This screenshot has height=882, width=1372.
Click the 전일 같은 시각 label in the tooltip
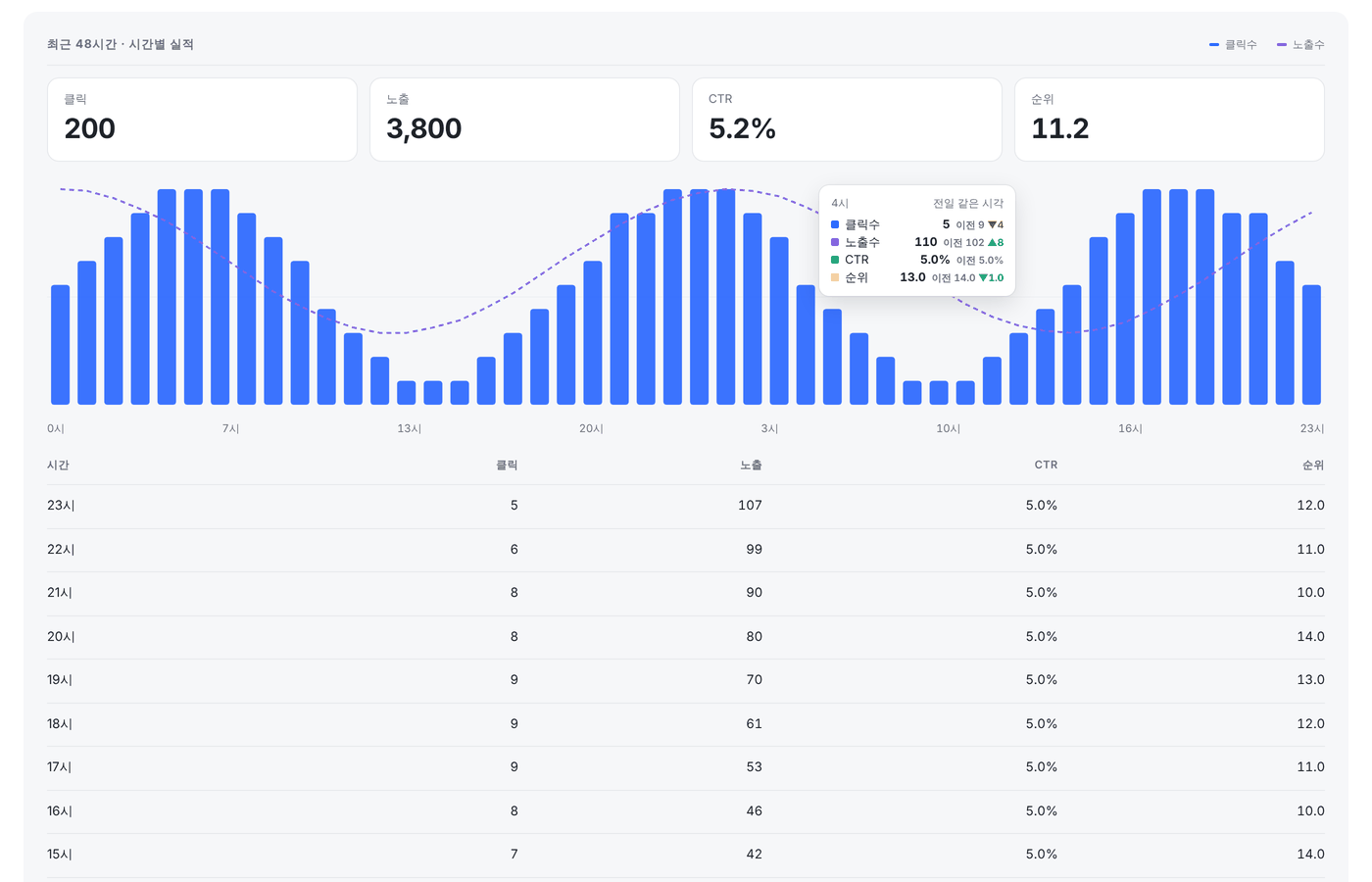coord(968,204)
